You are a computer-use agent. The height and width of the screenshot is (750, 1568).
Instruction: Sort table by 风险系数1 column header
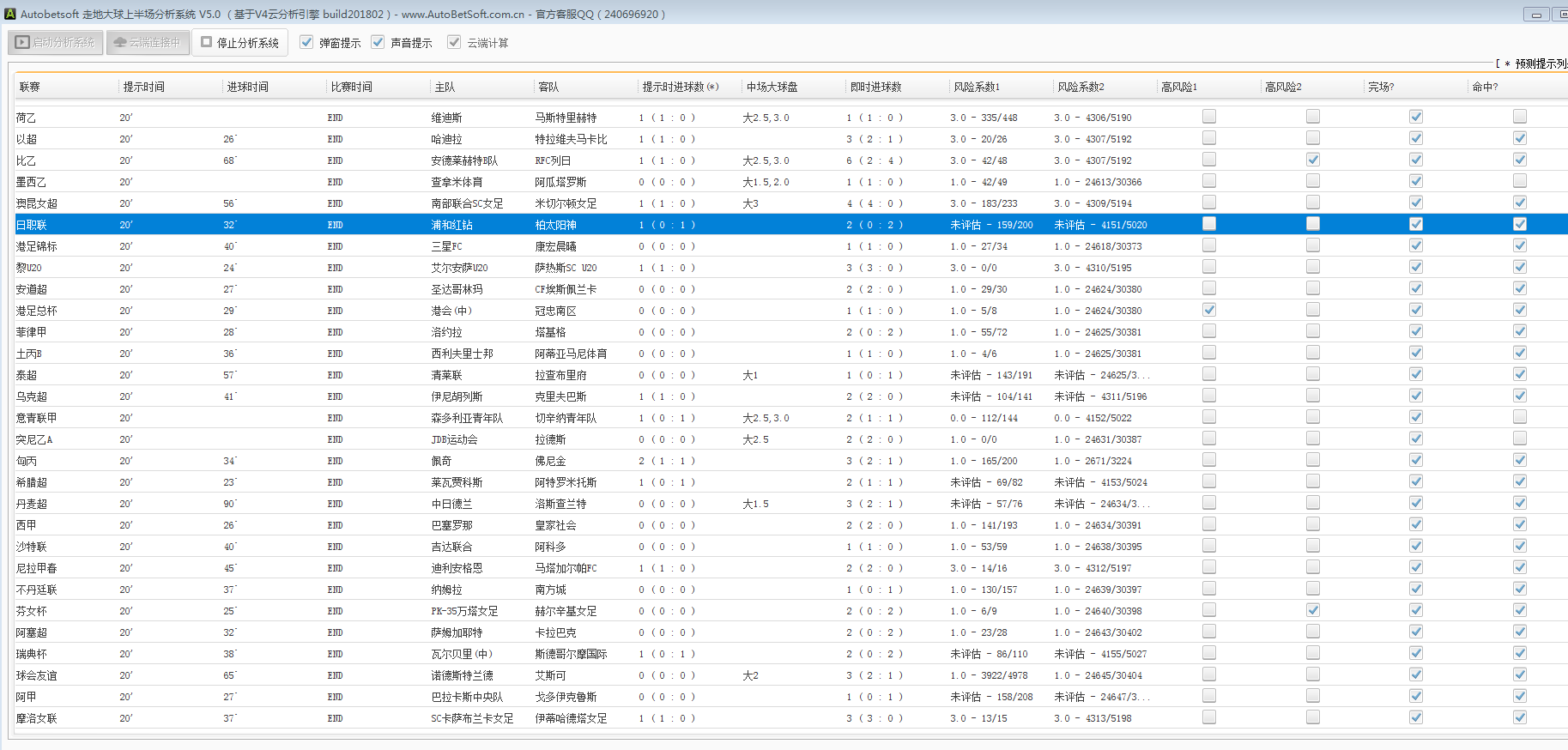point(977,87)
